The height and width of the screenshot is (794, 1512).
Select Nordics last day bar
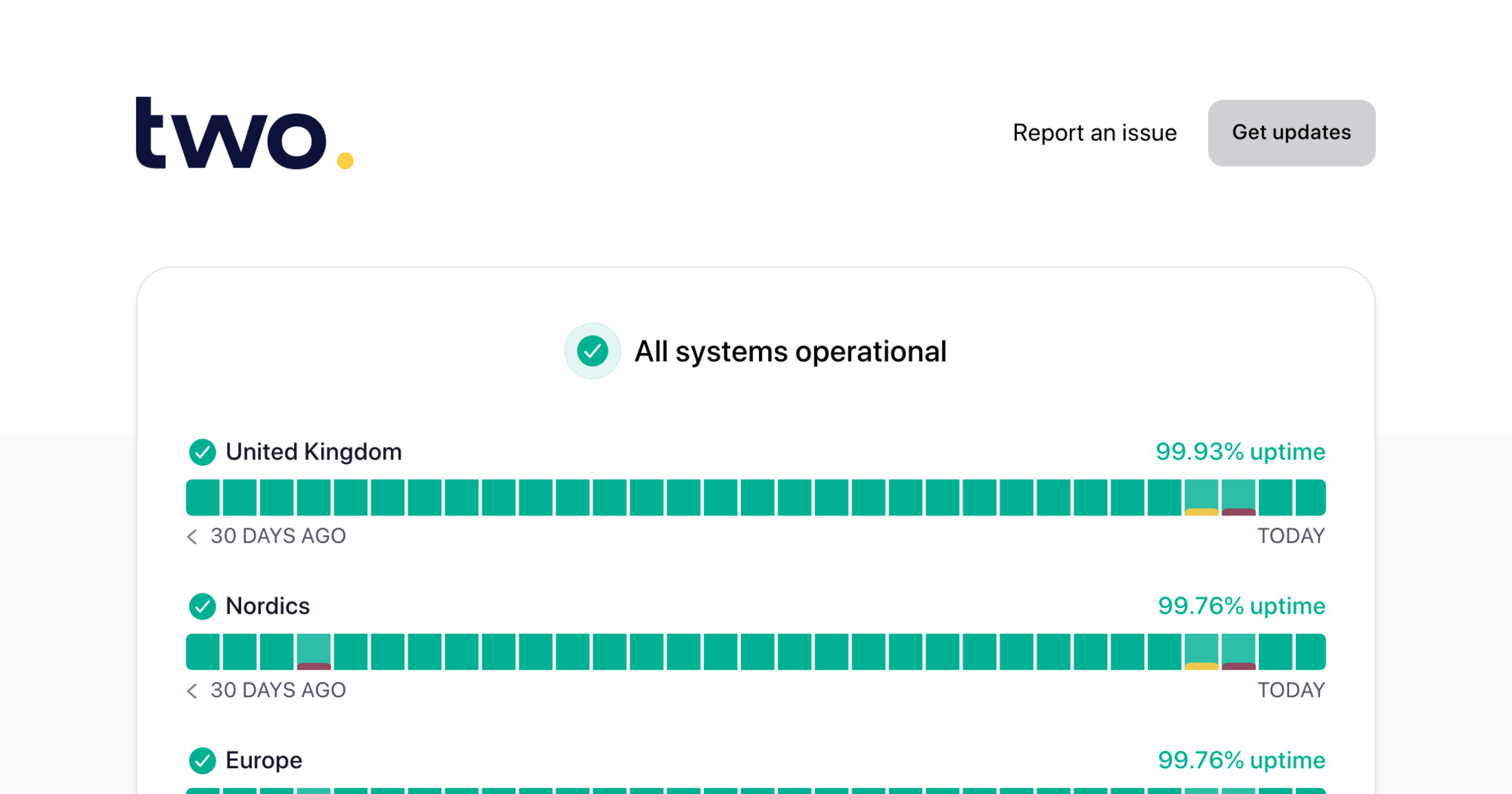[x=1310, y=652]
